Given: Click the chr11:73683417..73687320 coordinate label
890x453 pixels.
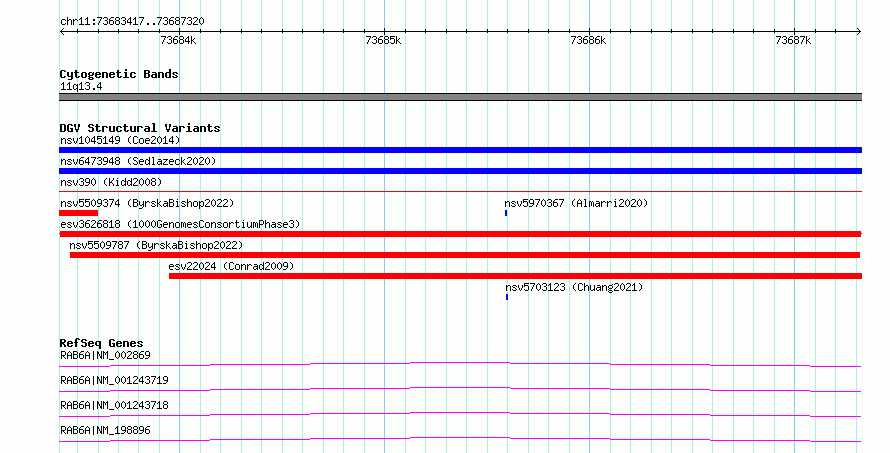Looking at the screenshot, I should click(132, 21).
